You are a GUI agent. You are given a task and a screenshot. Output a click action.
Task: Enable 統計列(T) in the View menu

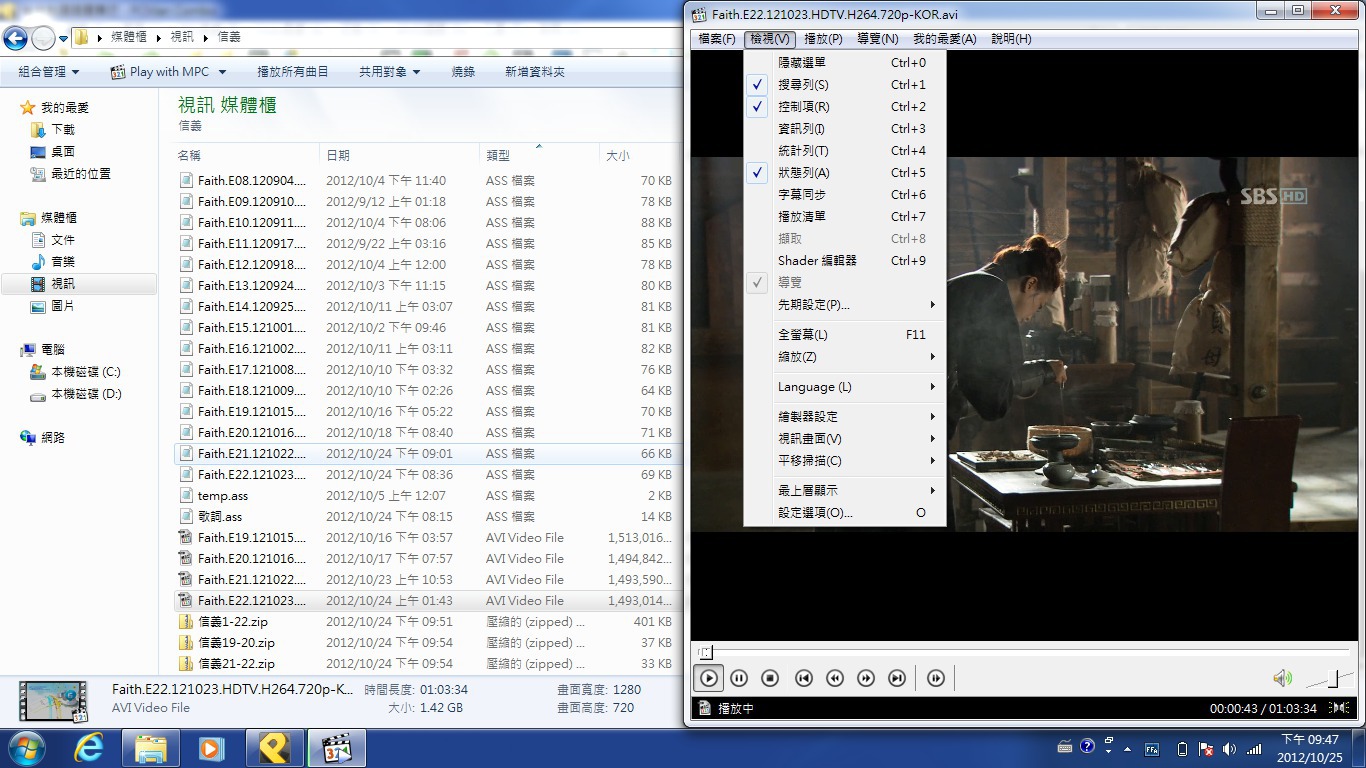pyautogui.click(x=845, y=151)
